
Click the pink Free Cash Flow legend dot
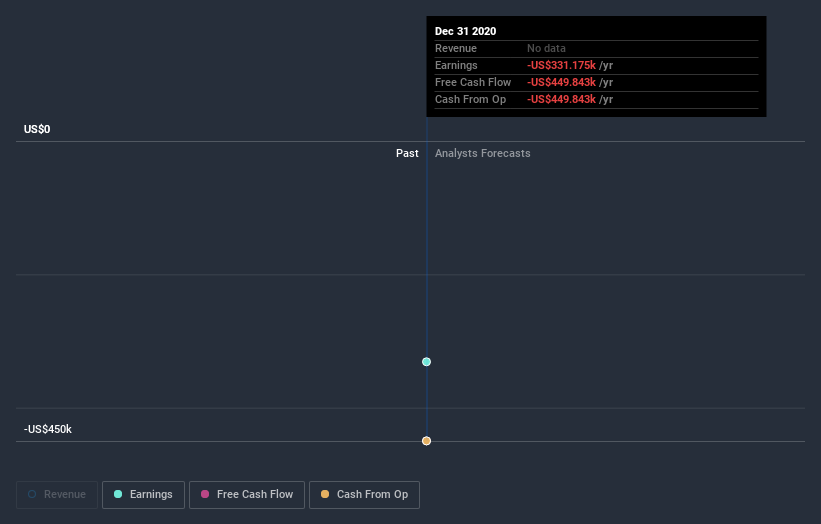(x=205, y=494)
